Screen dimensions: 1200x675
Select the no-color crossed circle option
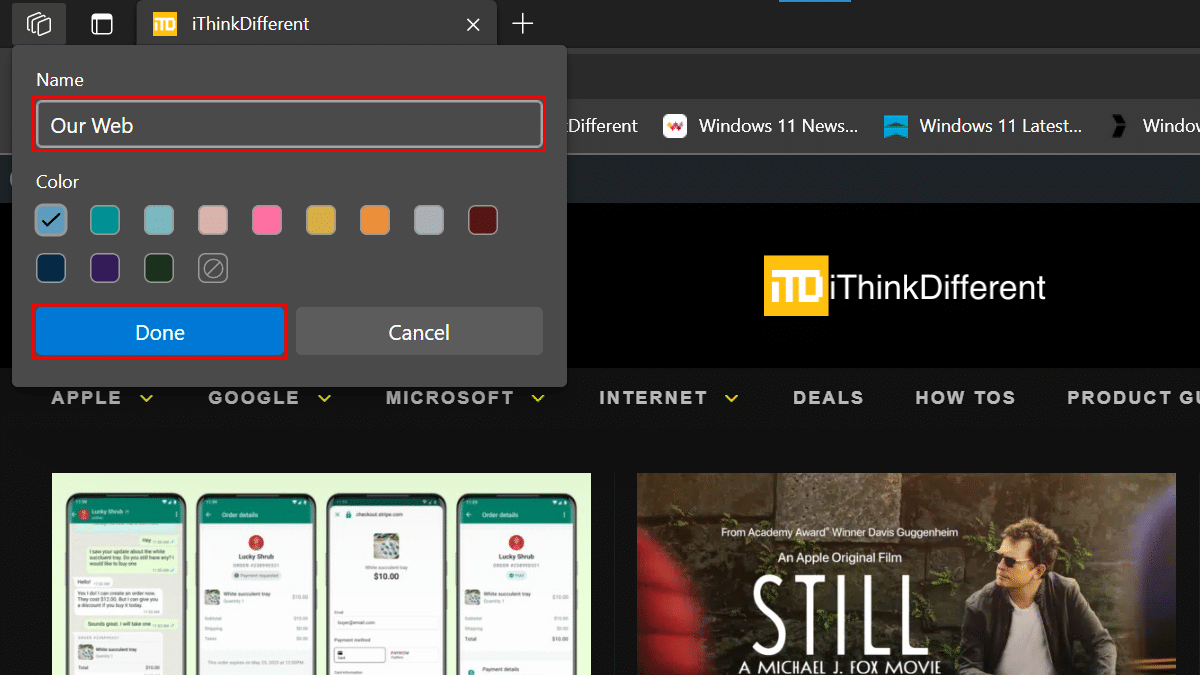(213, 268)
